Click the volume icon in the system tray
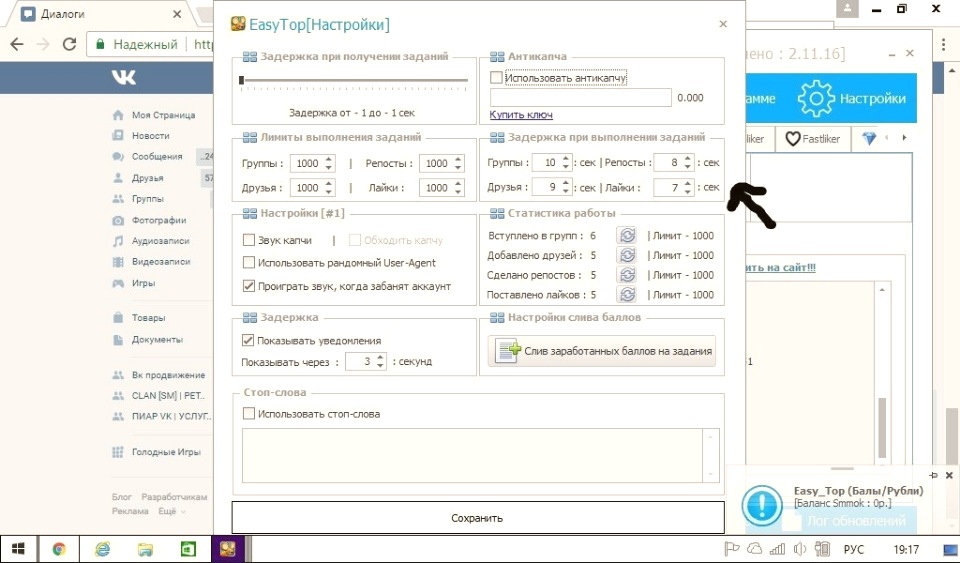This screenshot has width=960, height=563. pos(800,549)
